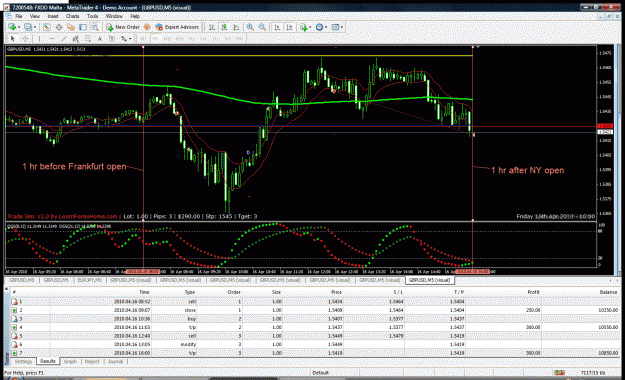Screen dimensions: 625x380
Task: Select the crosshair tool
Action: (25, 39)
